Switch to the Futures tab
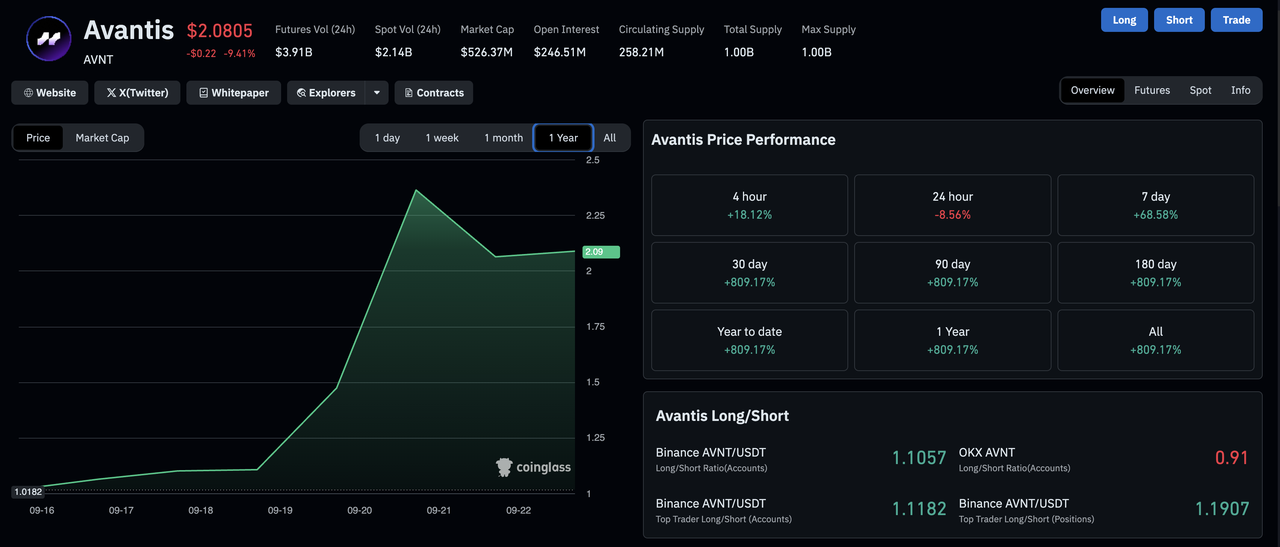 pyautogui.click(x=1152, y=90)
